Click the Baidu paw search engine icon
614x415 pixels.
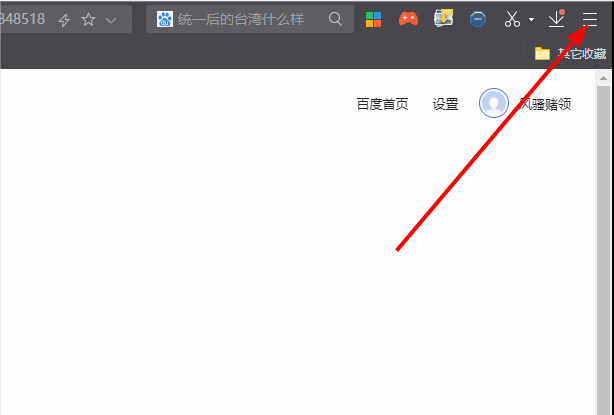coord(164,19)
